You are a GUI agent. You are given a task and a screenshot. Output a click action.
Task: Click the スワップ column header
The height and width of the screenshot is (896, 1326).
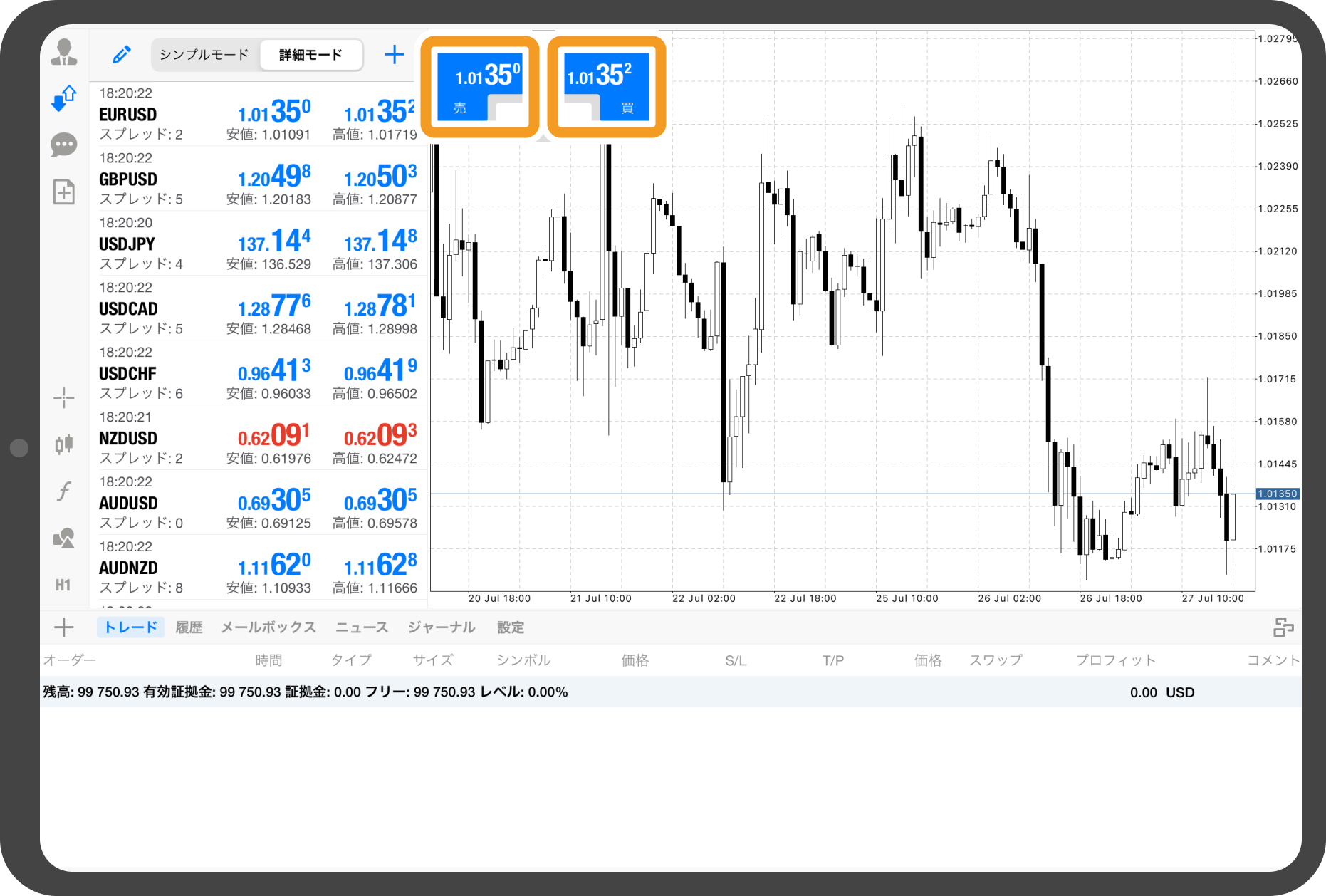996,660
